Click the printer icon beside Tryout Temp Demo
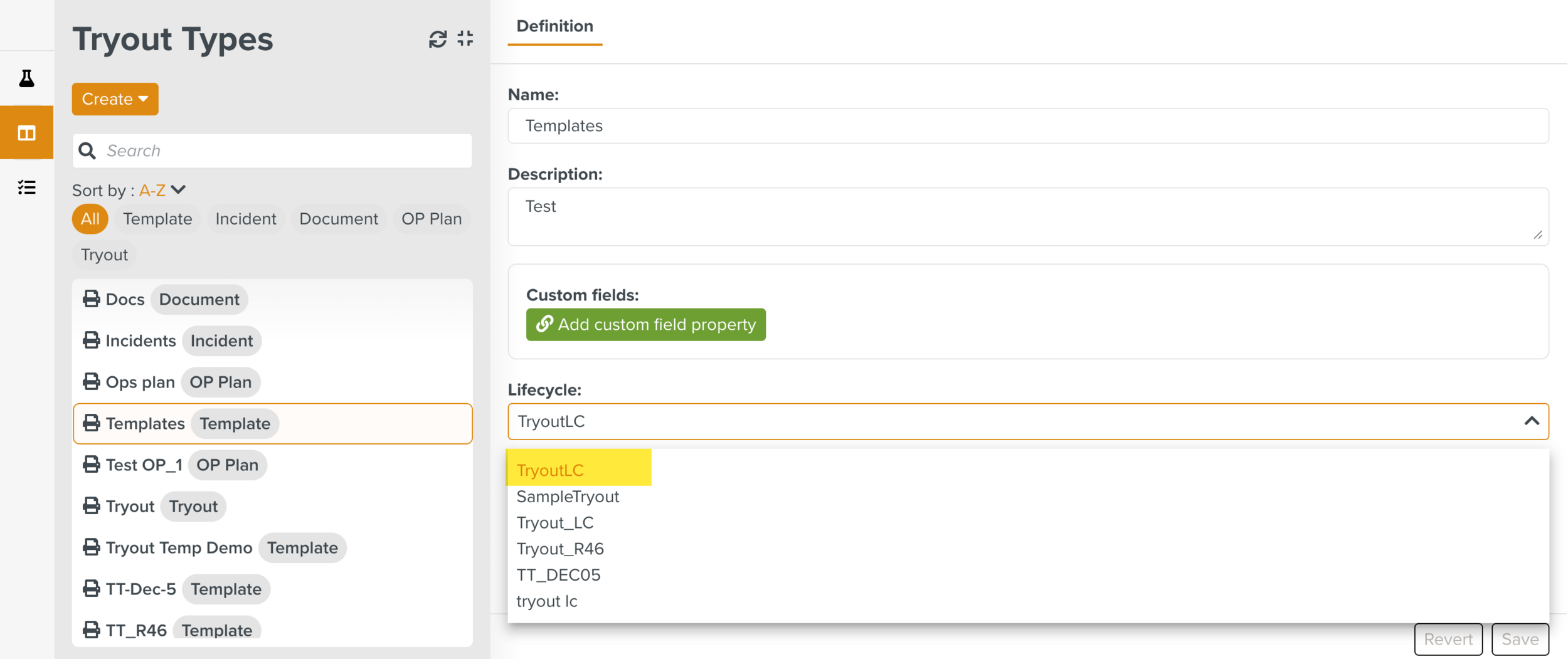The height and width of the screenshot is (659, 1568). [x=92, y=547]
